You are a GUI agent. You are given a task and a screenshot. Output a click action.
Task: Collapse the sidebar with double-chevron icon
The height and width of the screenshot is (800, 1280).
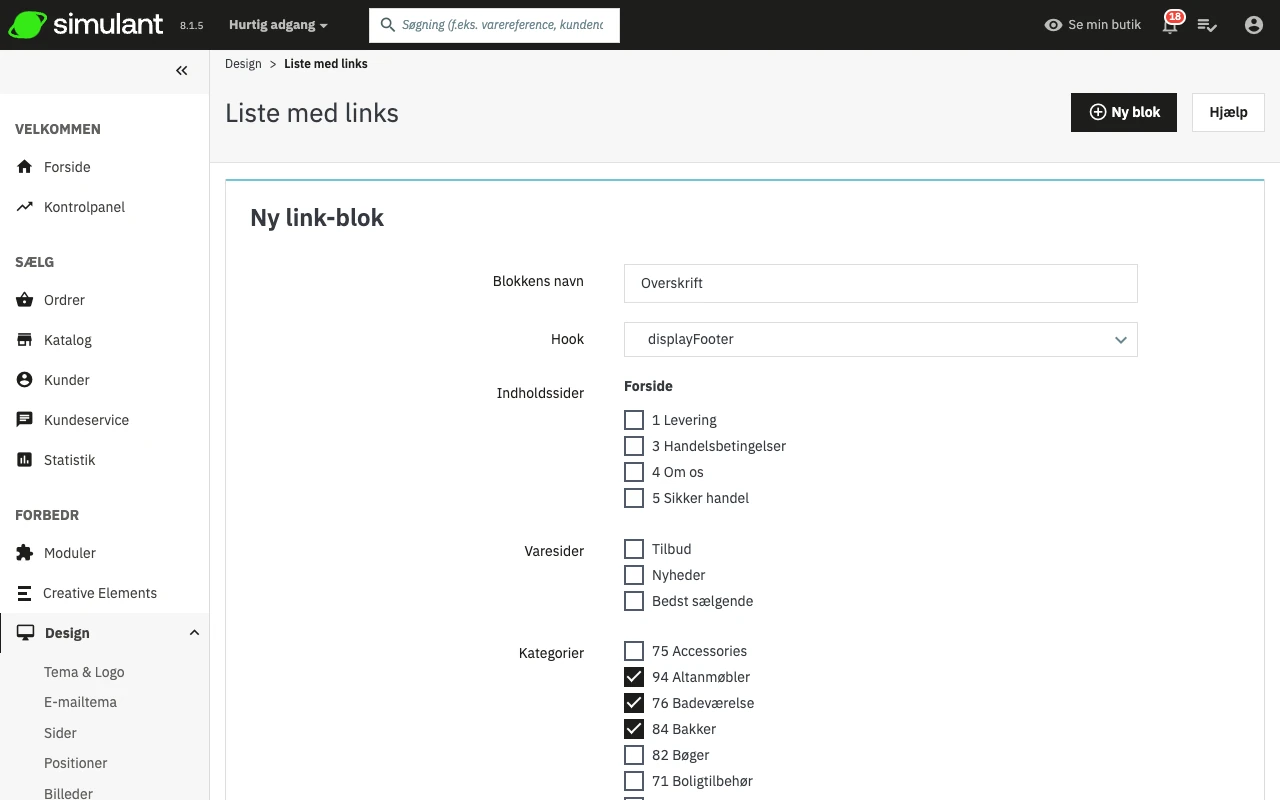click(181, 70)
